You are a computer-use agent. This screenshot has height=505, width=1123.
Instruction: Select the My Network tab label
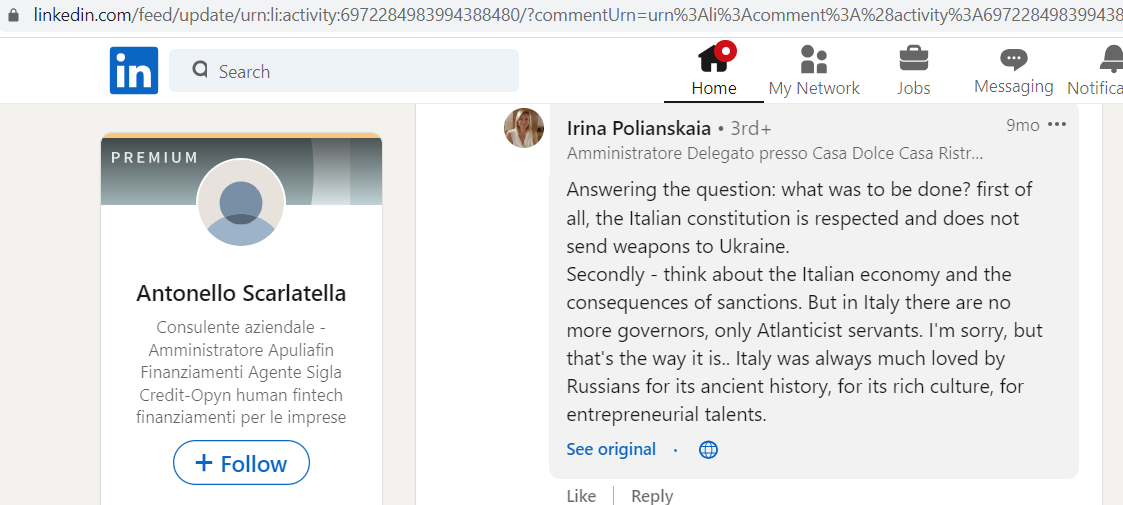click(x=814, y=88)
